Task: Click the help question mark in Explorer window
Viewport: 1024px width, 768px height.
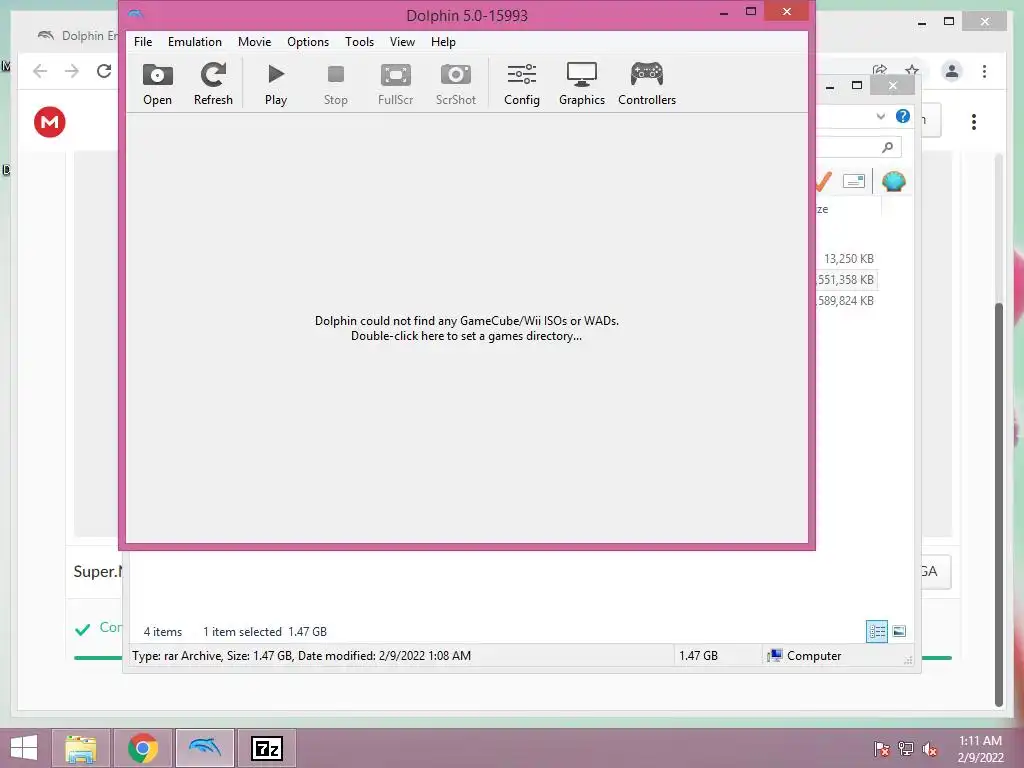Action: point(903,116)
